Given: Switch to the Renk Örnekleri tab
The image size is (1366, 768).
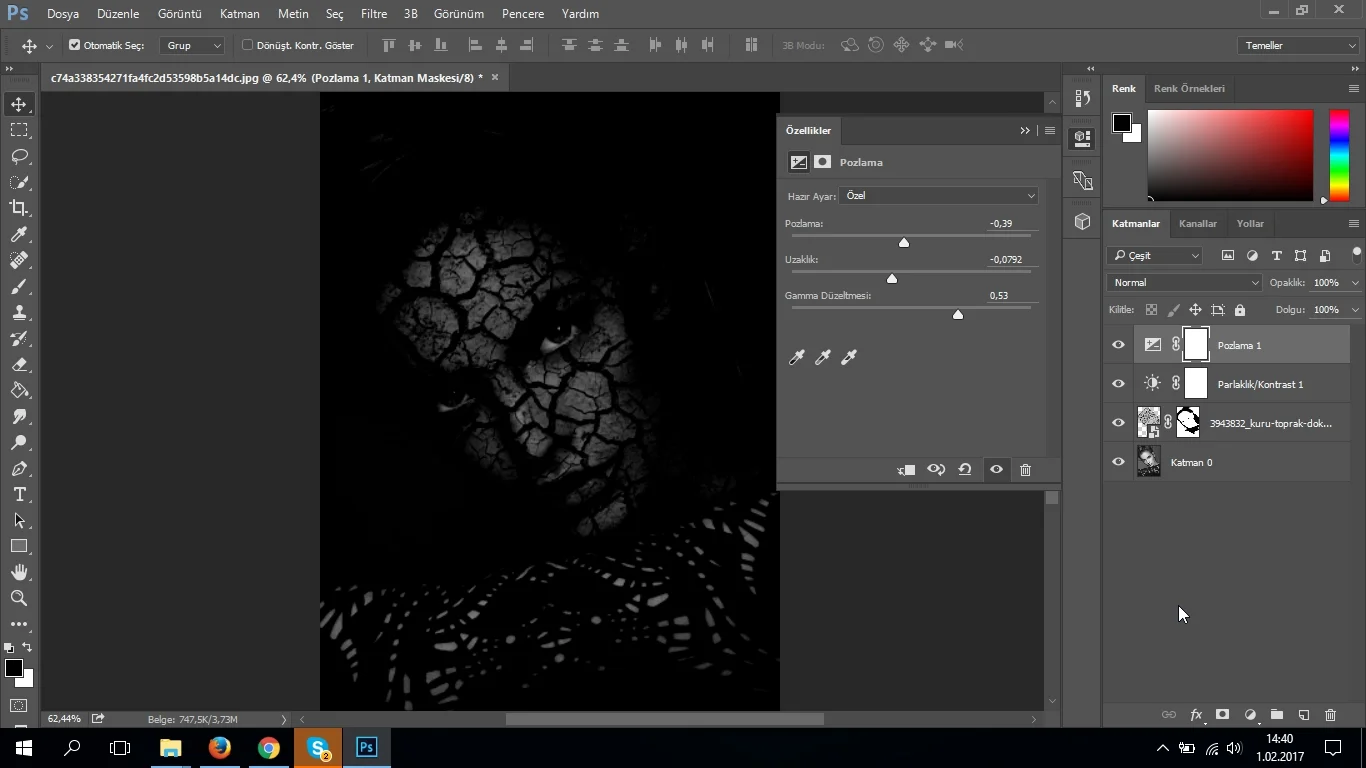Looking at the screenshot, I should coord(1189,89).
